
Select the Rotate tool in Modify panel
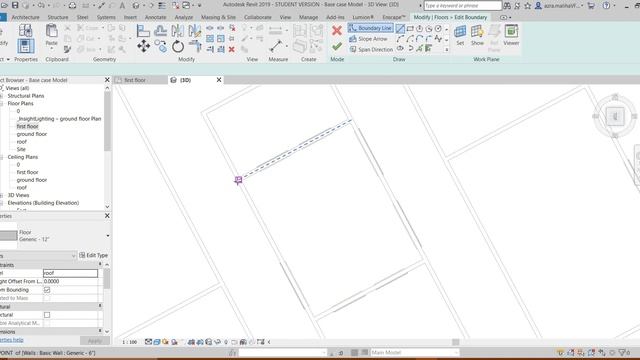pyautogui.click(x=178, y=47)
